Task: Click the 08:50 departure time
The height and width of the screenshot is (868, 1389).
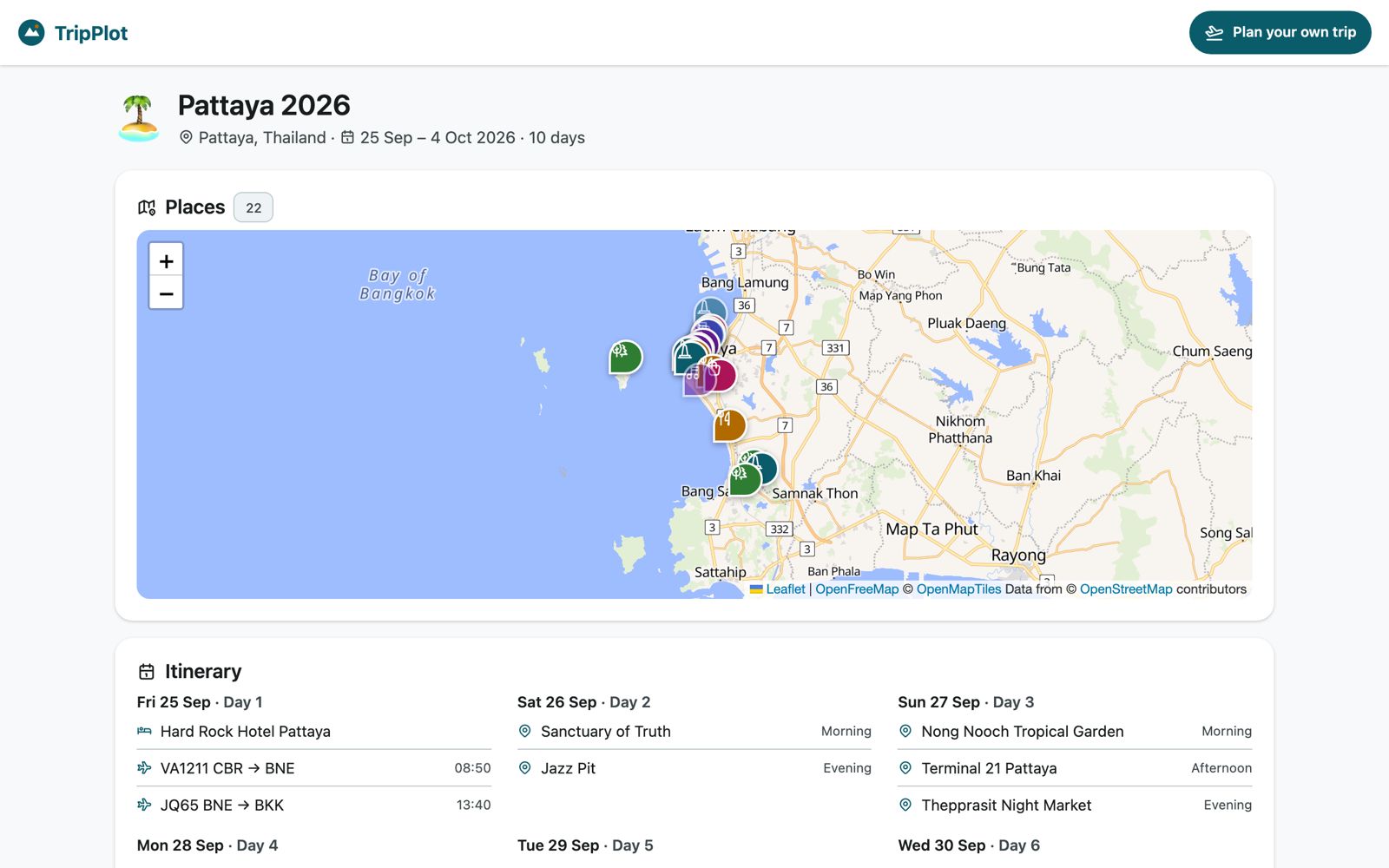Action: point(472,768)
